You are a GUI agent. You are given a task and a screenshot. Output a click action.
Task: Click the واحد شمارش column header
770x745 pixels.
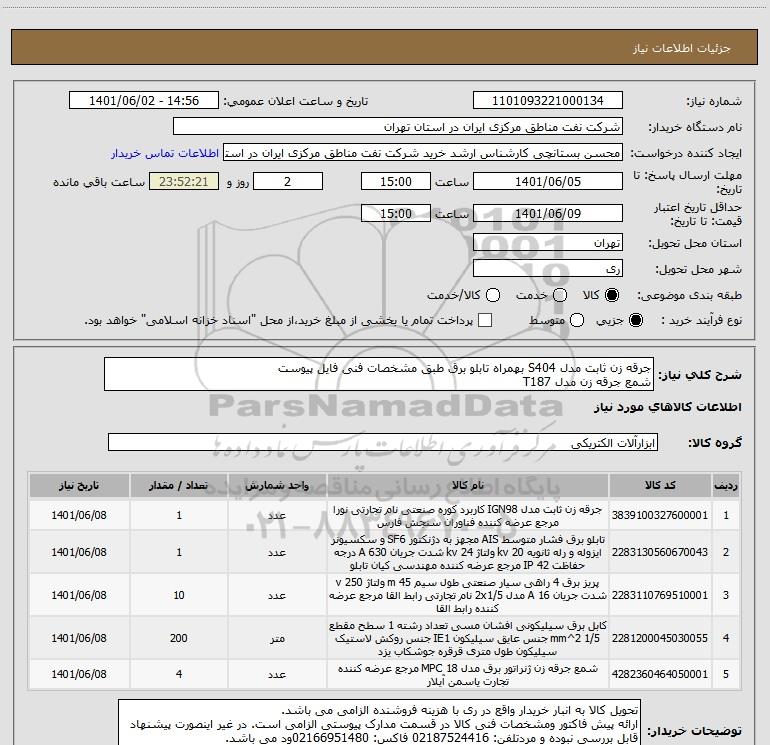(x=277, y=486)
